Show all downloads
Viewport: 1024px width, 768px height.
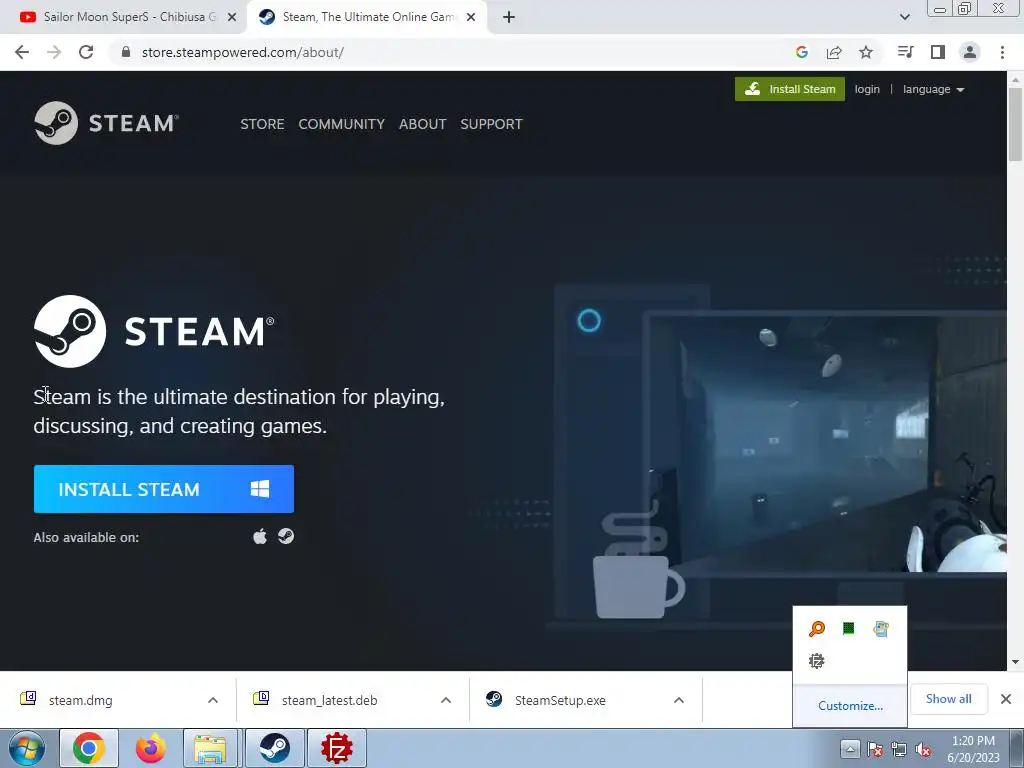(948, 699)
